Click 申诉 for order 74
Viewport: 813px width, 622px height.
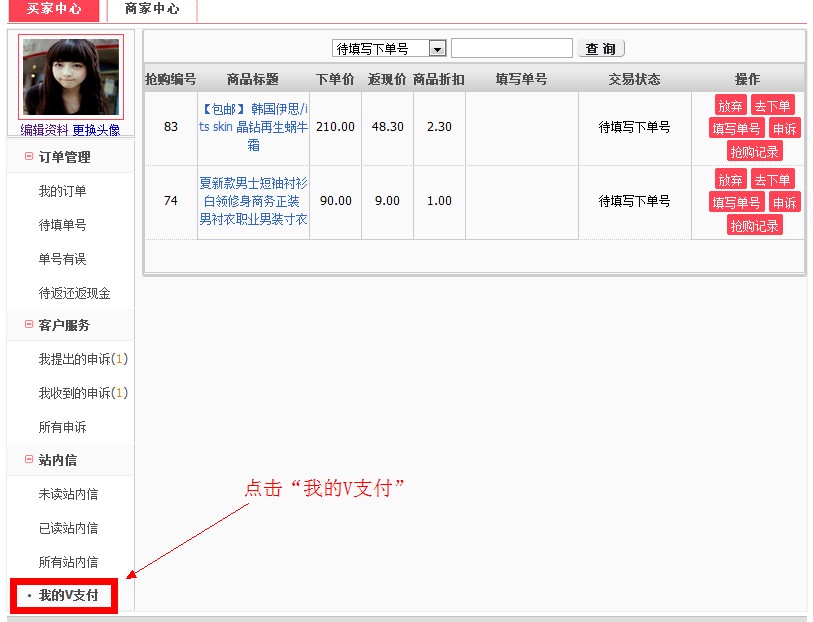point(784,203)
